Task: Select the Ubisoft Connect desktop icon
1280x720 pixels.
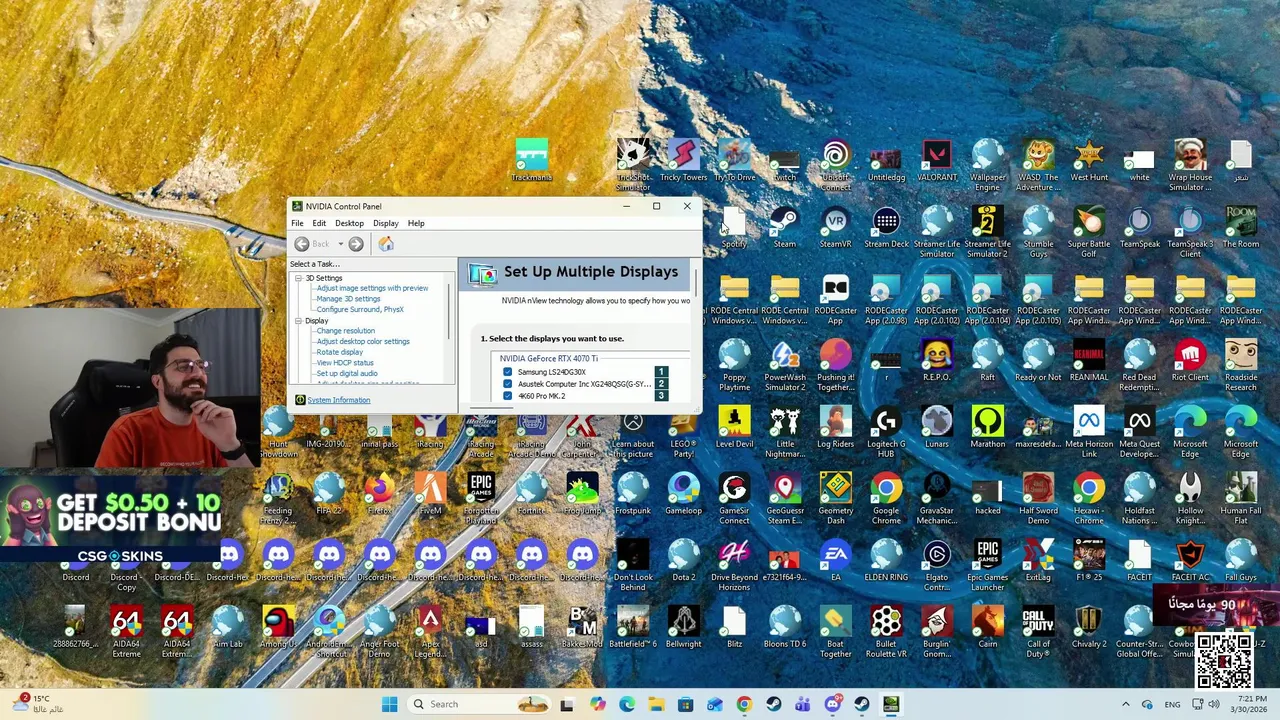Action: point(835,166)
